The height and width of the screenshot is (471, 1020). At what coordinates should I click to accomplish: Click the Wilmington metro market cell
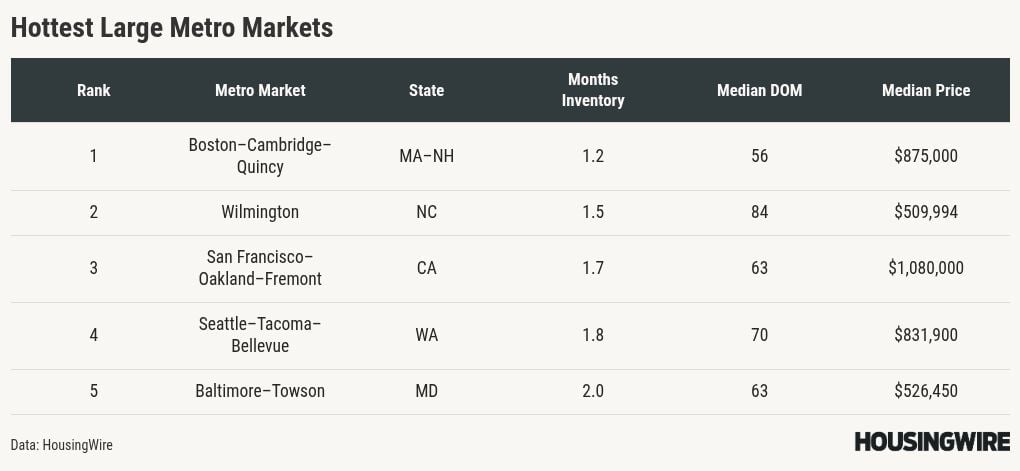tap(260, 212)
